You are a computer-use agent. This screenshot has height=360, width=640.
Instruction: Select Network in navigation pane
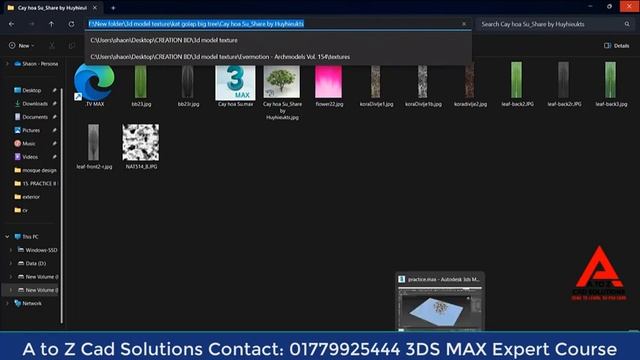pos(32,303)
